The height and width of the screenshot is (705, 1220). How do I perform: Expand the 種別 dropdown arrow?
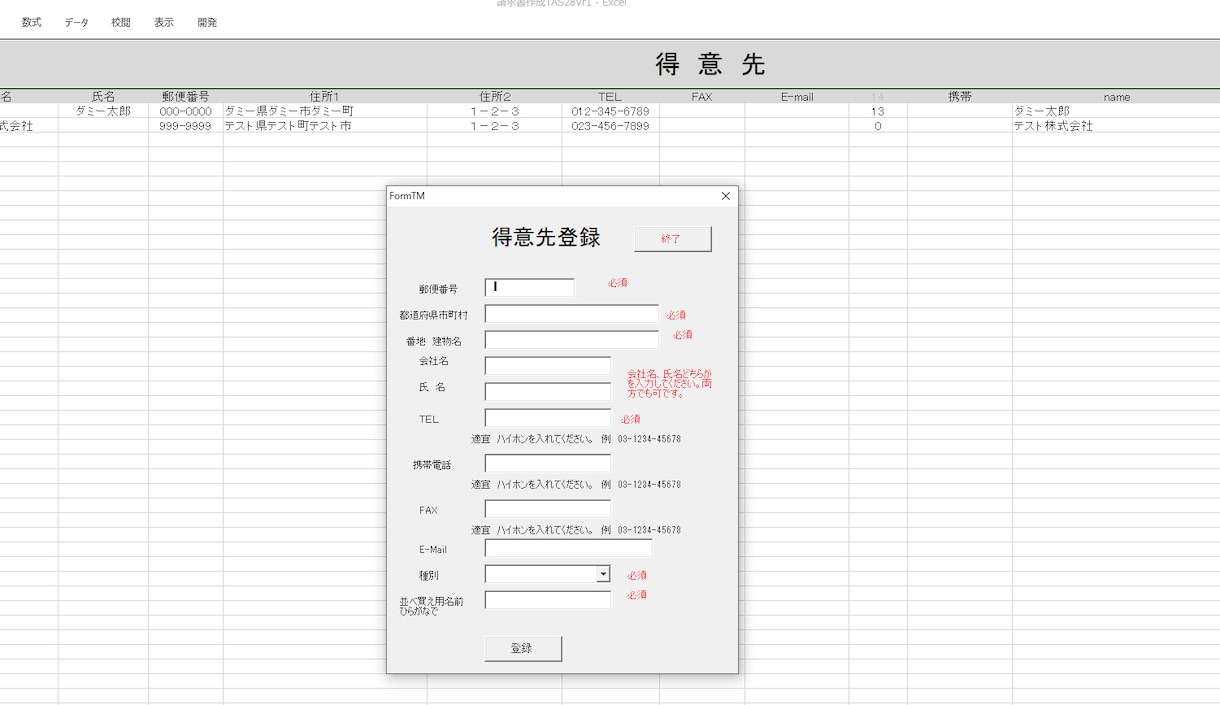click(x=603, y=574)
